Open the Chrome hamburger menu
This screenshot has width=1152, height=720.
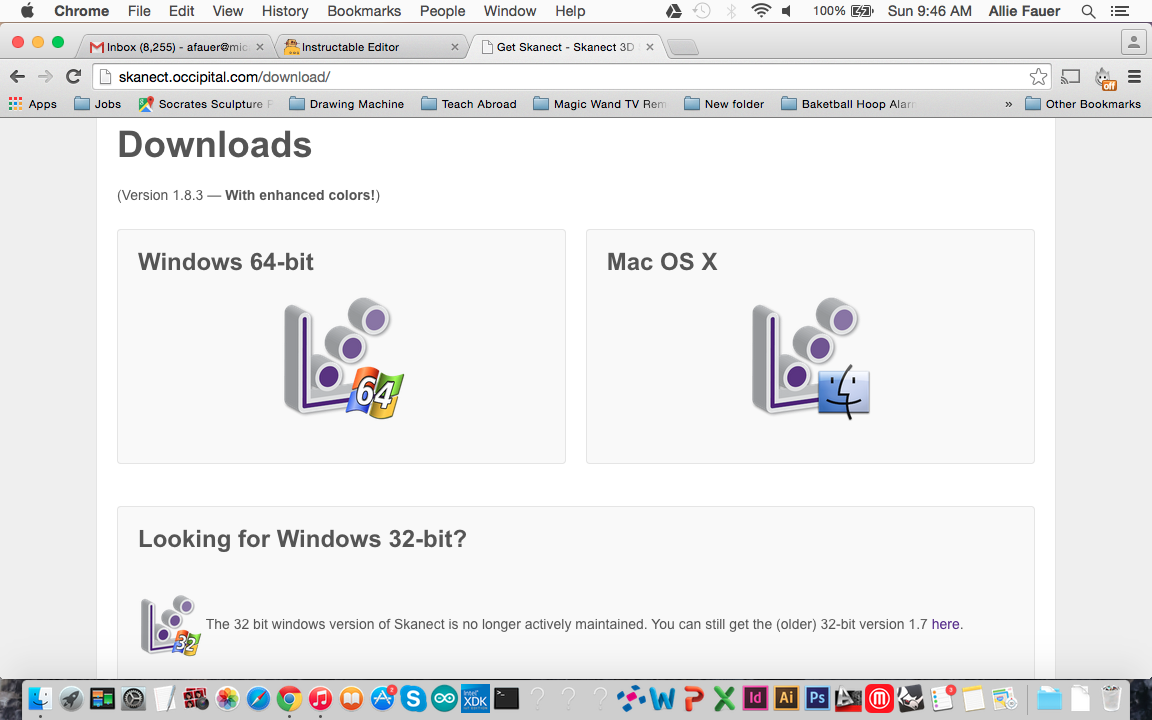tap(1134, 76)
